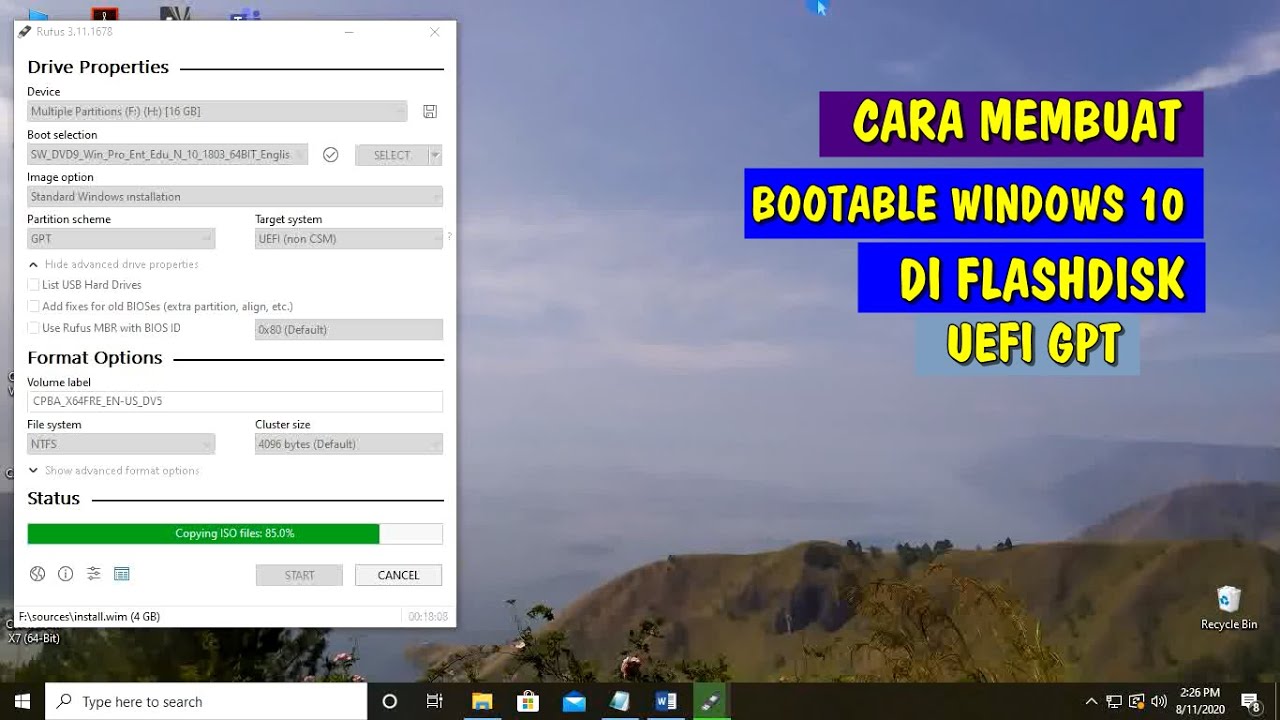Viewport: 1280px width, 720px height.
Task: Open the Boot selection dropdown
Action: coord(167,155)
